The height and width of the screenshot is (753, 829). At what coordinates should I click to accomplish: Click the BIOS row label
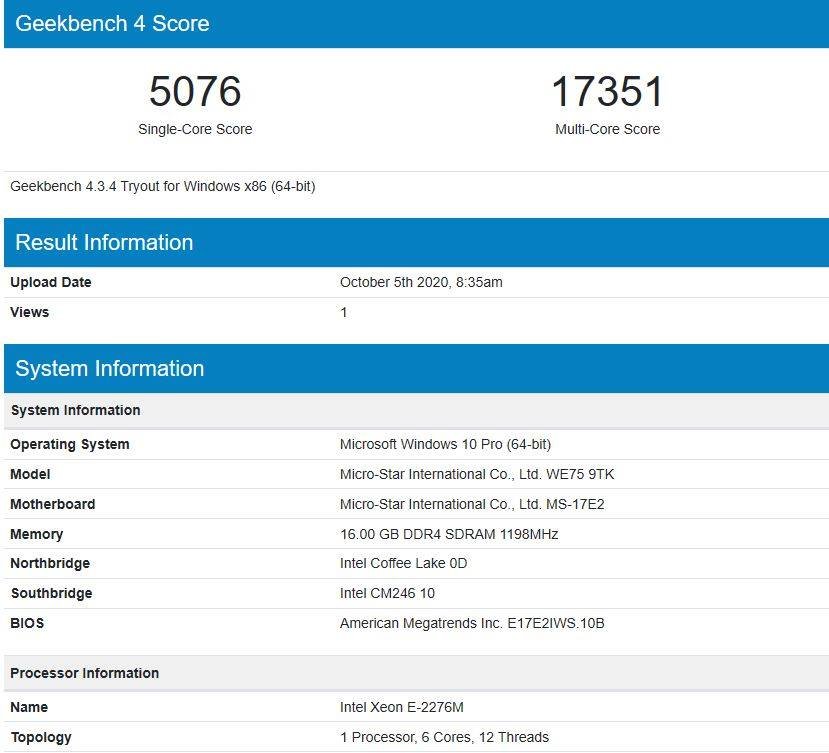coord(27,623)
